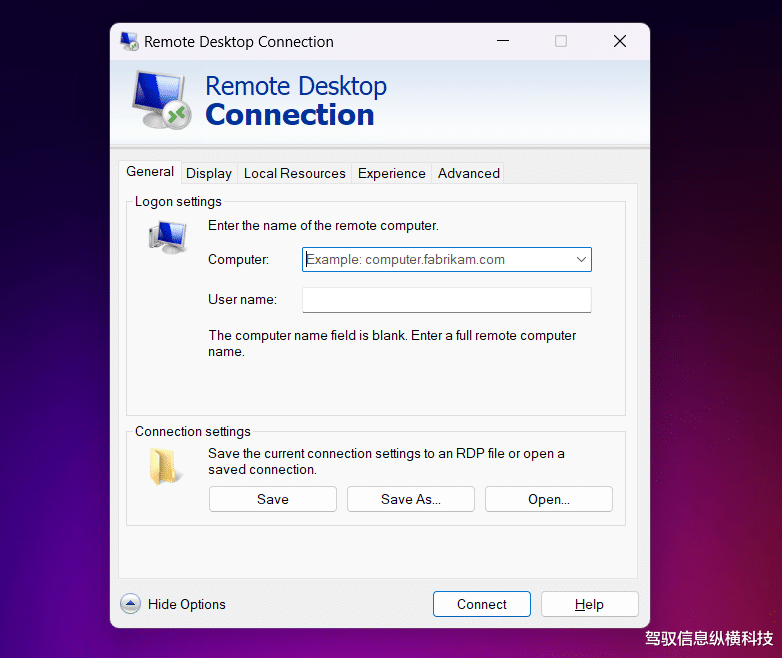Click the Remote Desktop title bar app icon
The width and height of the screenshot is (782, 658).
[x=130, y=41]
